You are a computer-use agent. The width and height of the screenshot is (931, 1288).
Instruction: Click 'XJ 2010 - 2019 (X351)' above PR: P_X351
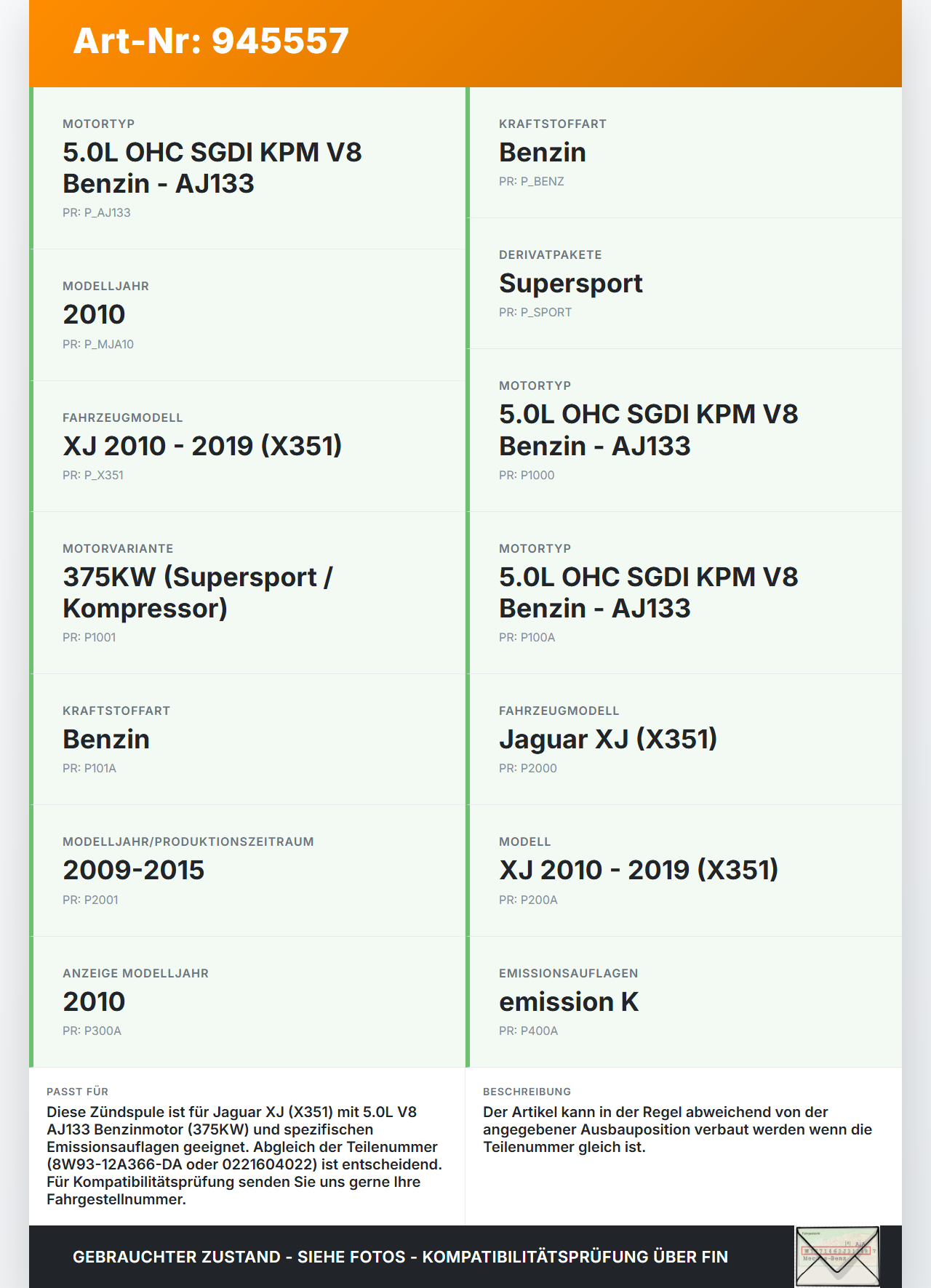202,446
